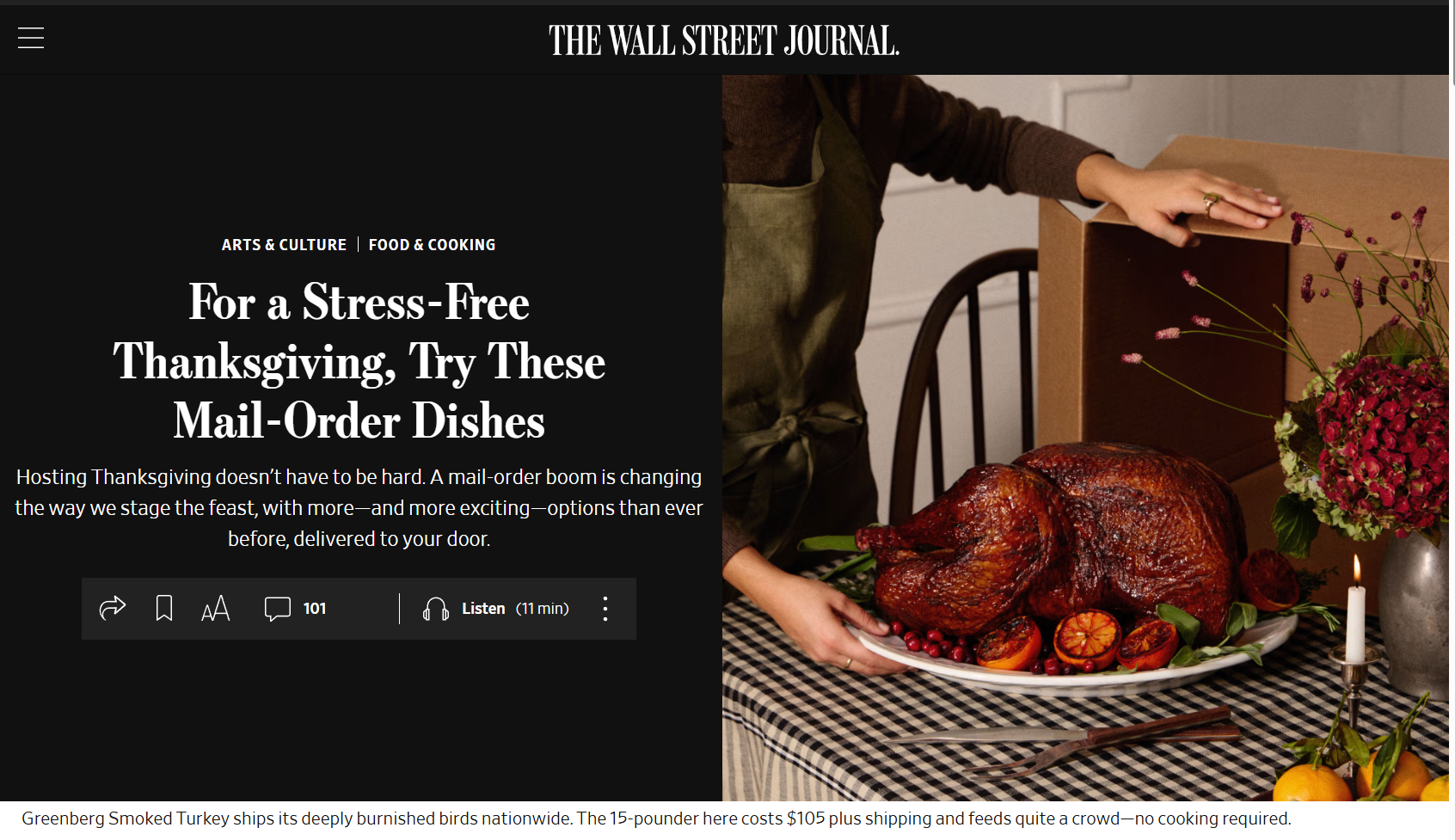Open the hamburger navigation menu
This screenshot has height=840, width=1455.
[x=31, y=38]
